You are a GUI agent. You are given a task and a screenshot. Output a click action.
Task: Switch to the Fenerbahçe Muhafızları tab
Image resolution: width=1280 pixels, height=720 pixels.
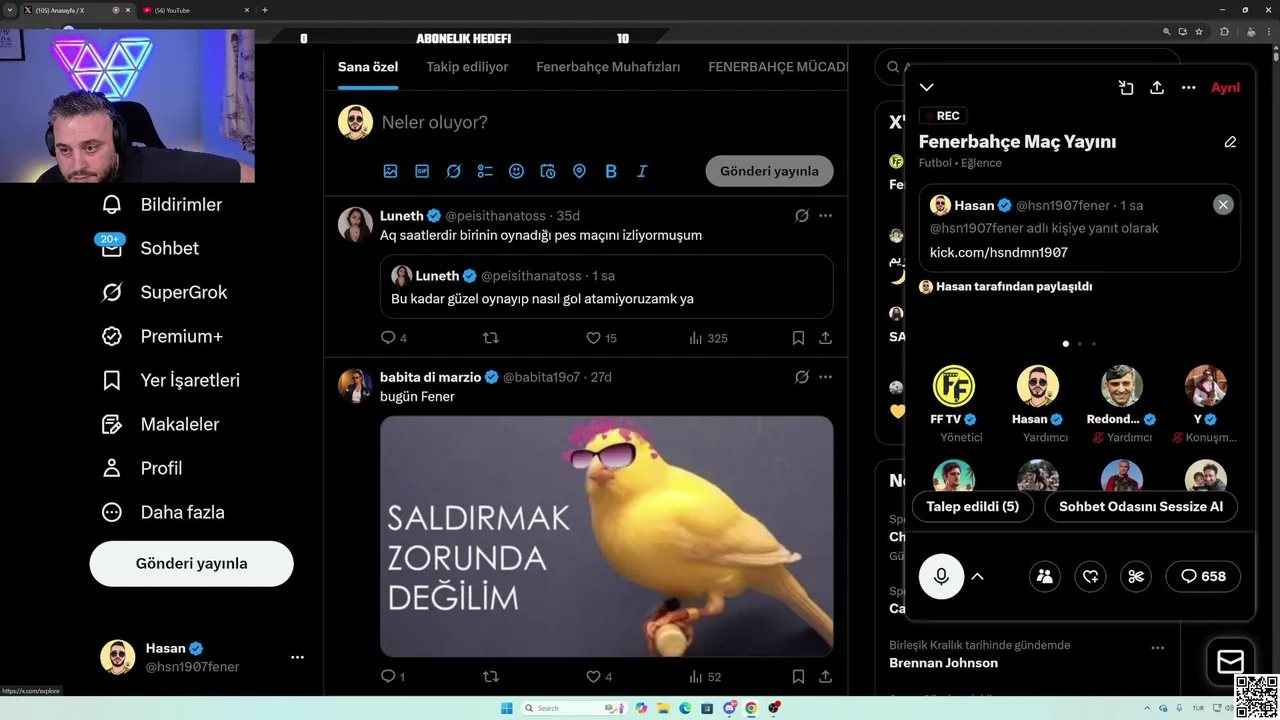[x=608, y=67]
